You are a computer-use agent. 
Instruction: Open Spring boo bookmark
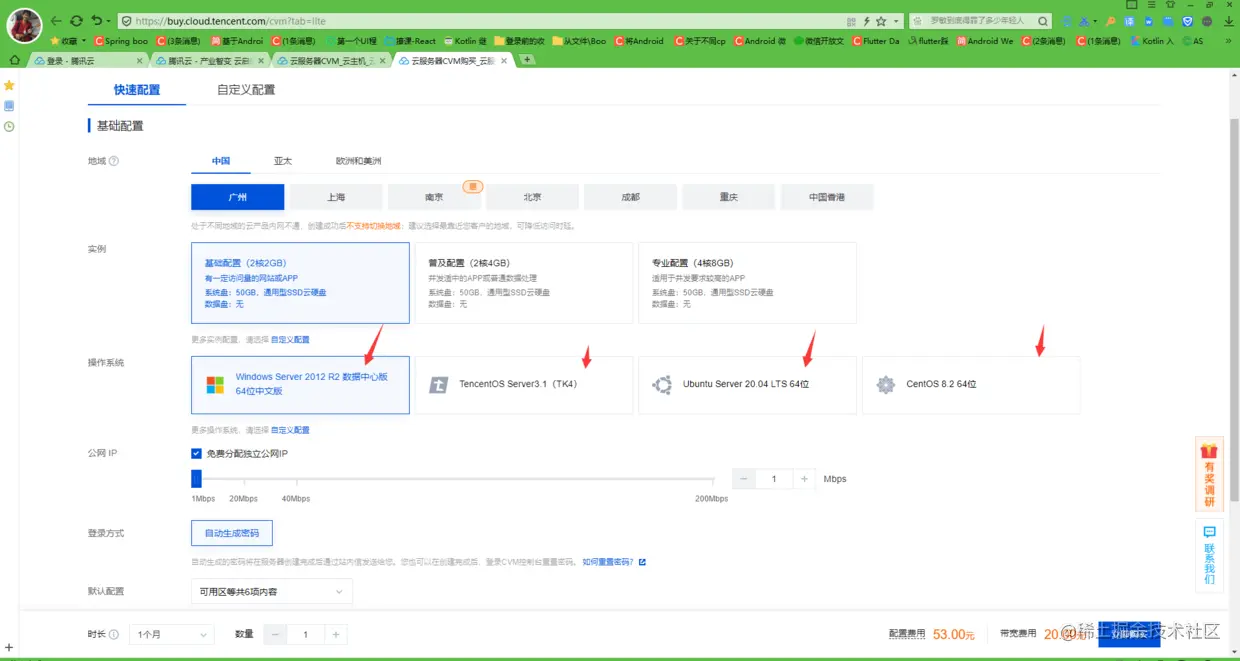click(x=120, y=41)
